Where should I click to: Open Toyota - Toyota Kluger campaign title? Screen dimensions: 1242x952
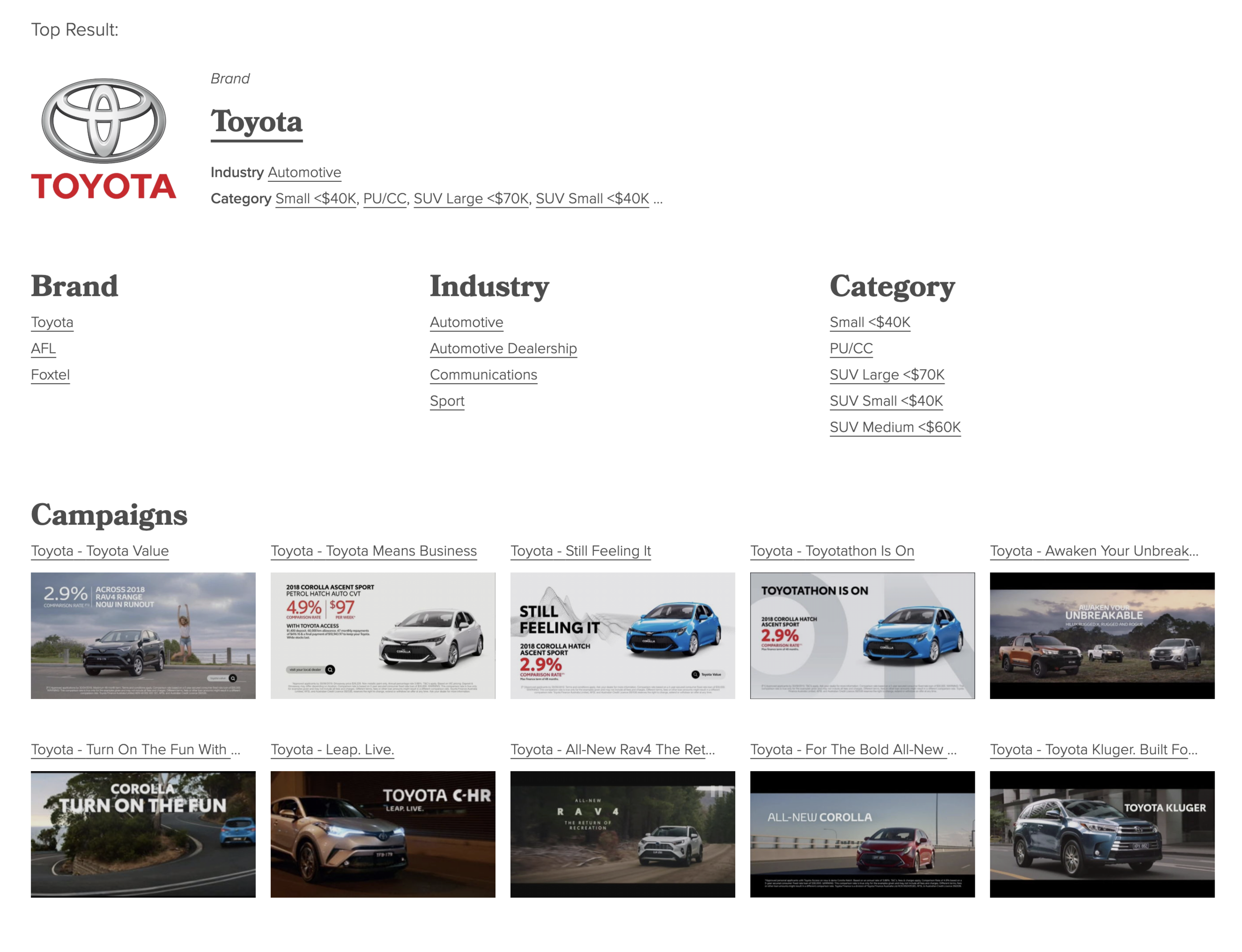pyautogui.click(x=1094, y=749)
